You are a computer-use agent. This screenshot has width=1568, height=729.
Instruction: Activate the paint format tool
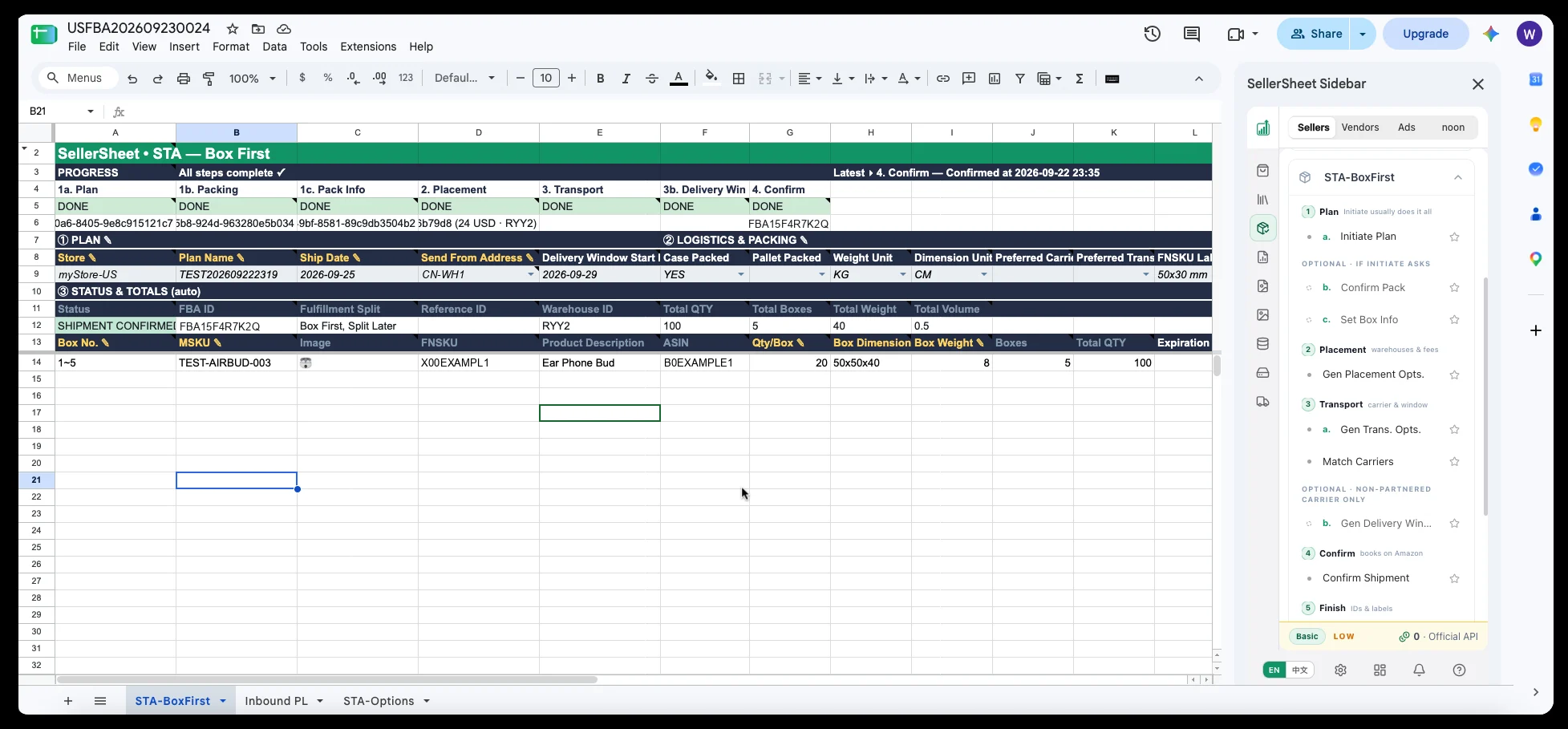coord(209,79)
